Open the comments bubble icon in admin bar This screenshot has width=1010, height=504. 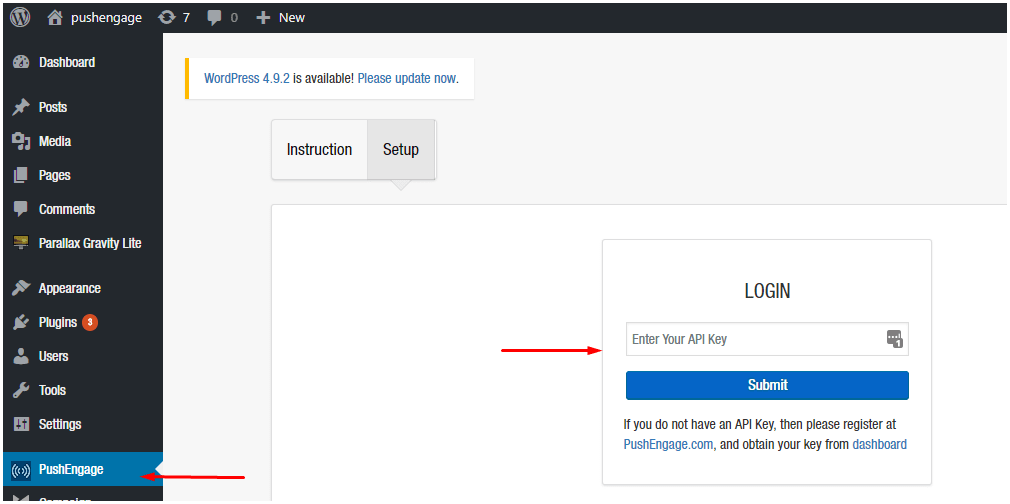click(x=214, y=18)
